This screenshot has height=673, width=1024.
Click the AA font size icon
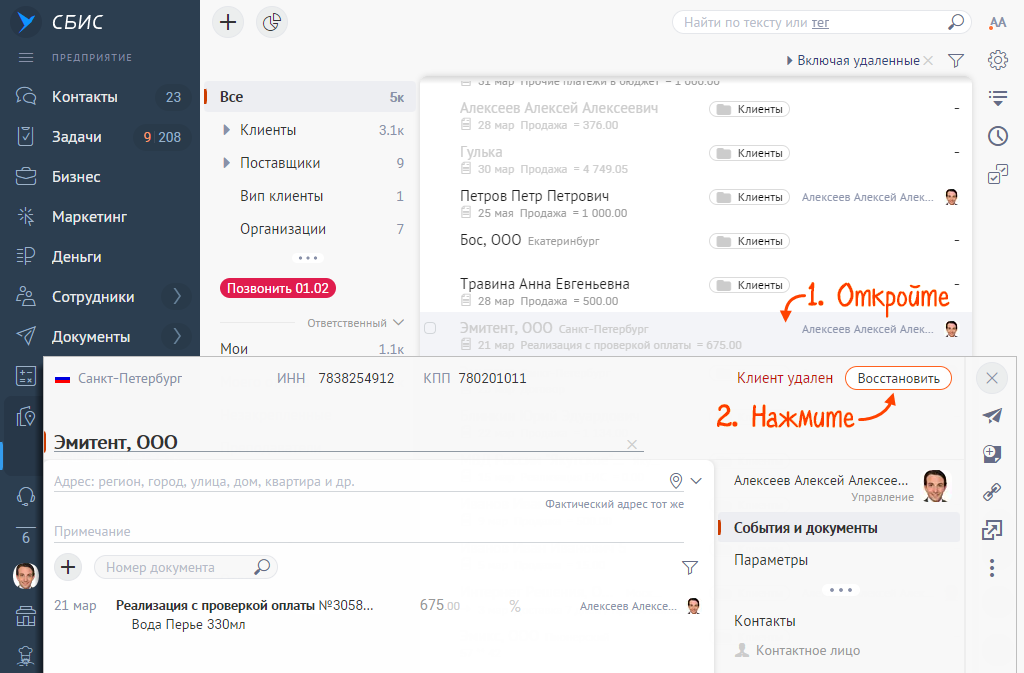coord(997,22)
